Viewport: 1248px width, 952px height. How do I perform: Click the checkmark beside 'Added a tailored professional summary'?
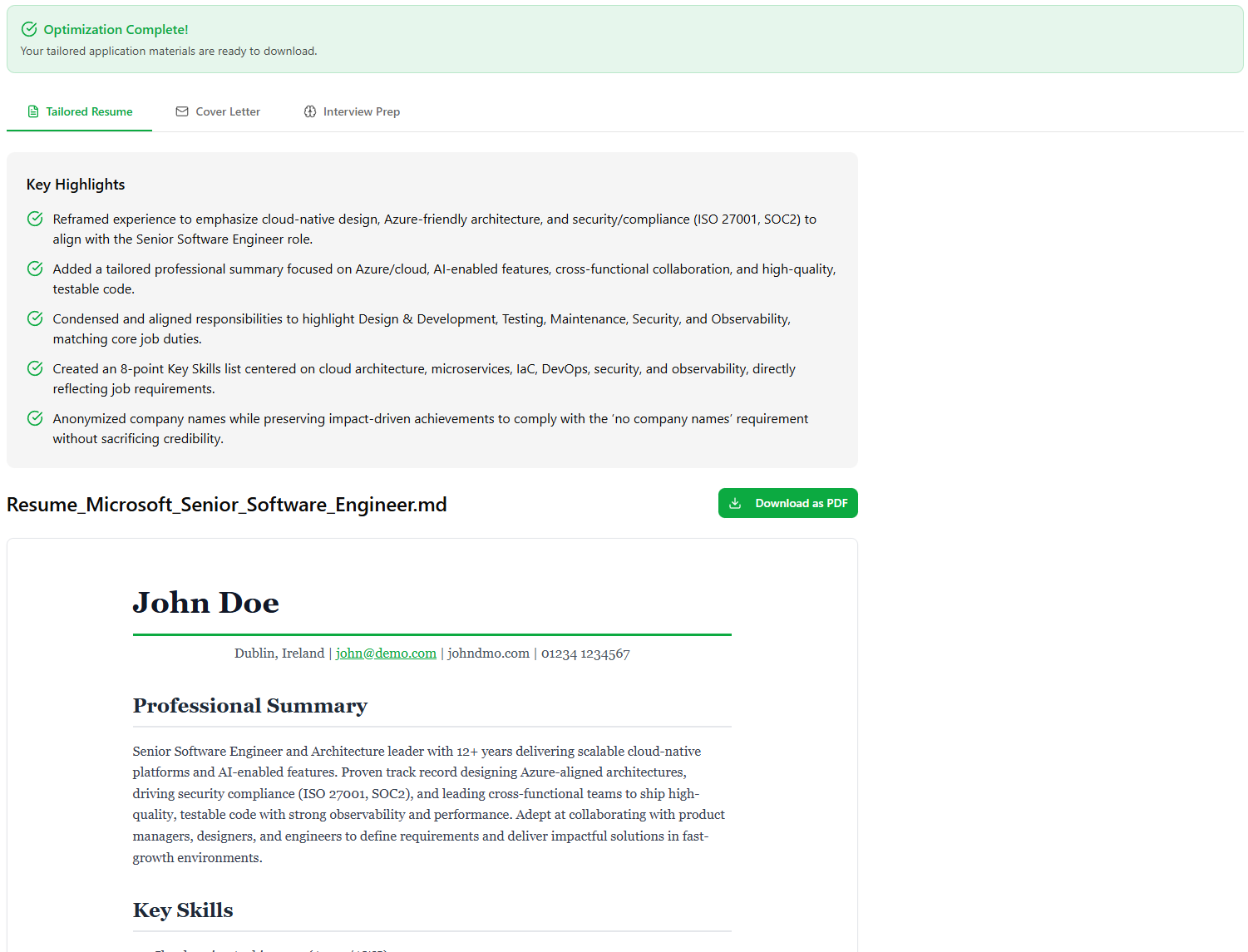click(x=35, y=269)
